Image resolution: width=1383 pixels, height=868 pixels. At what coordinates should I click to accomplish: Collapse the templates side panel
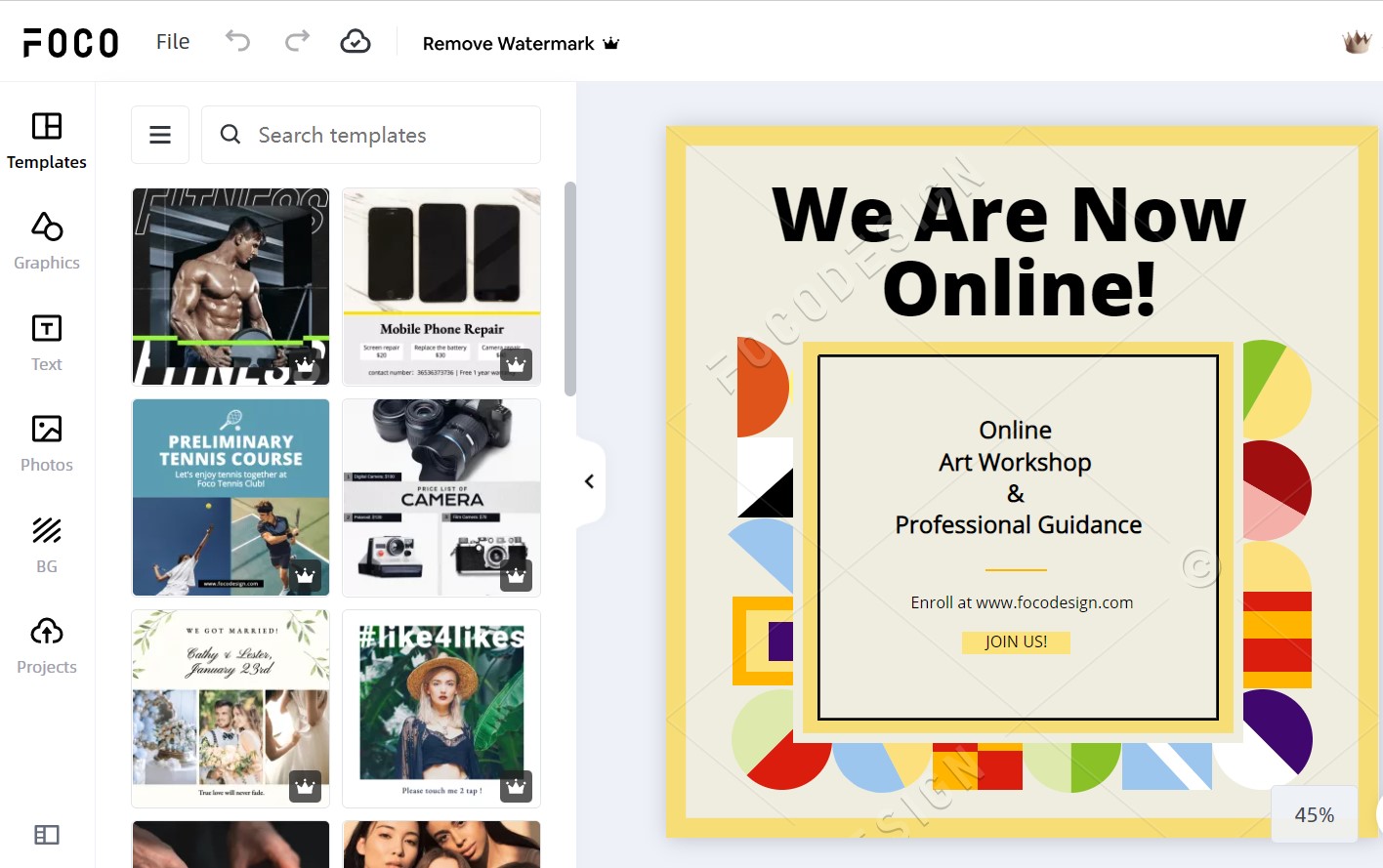tap(590, 481)
